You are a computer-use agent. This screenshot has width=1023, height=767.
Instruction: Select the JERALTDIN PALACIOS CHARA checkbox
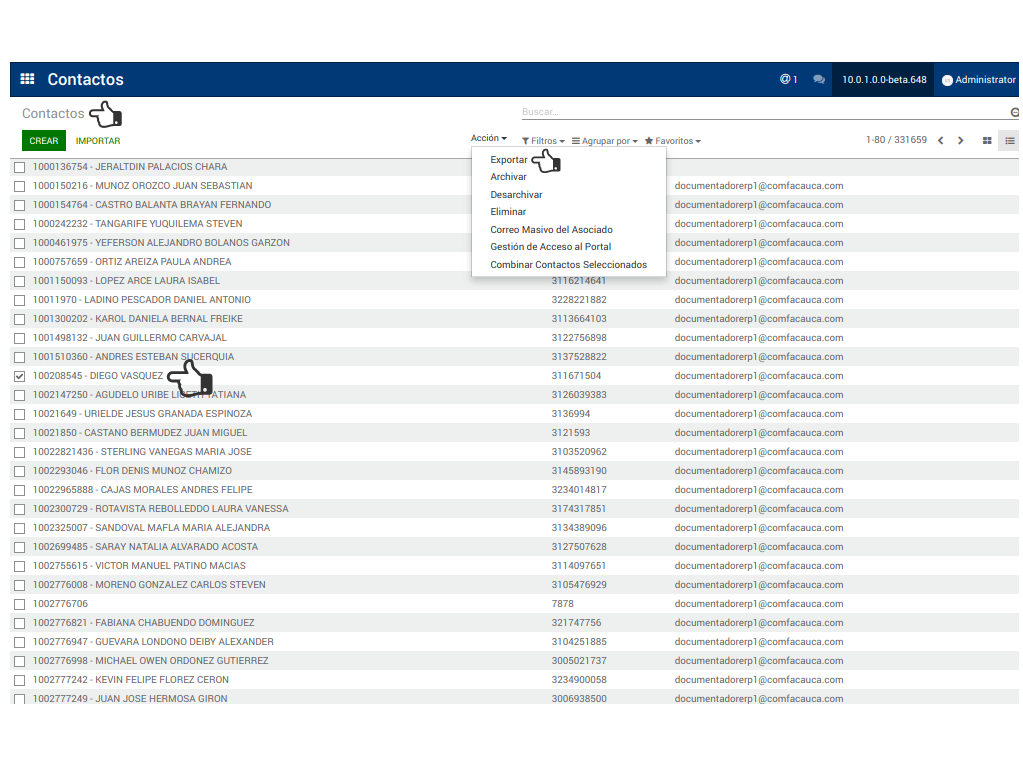pos(20,167)
